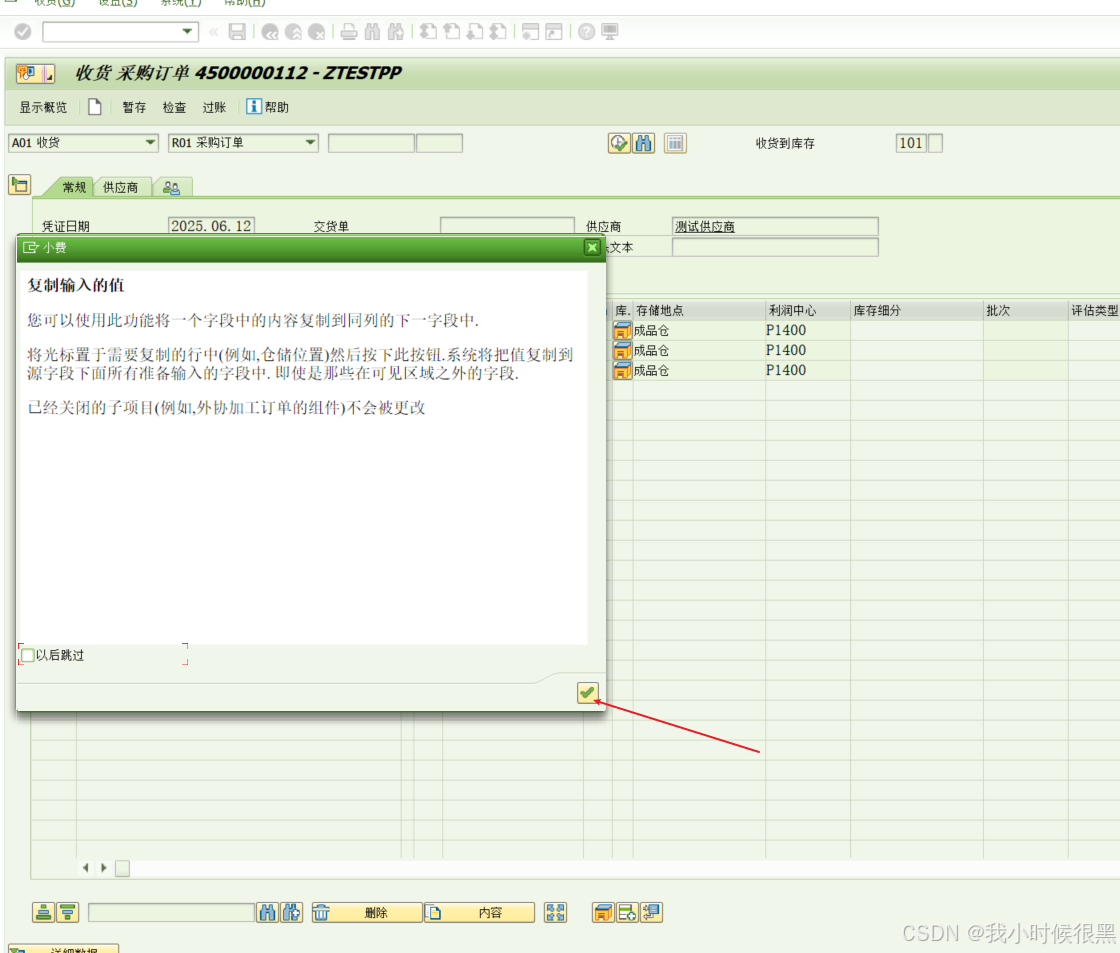This screenshot has height=953, width=1120.
Task: Click the 凭证日期 date field
Action: tap(211, 226)
